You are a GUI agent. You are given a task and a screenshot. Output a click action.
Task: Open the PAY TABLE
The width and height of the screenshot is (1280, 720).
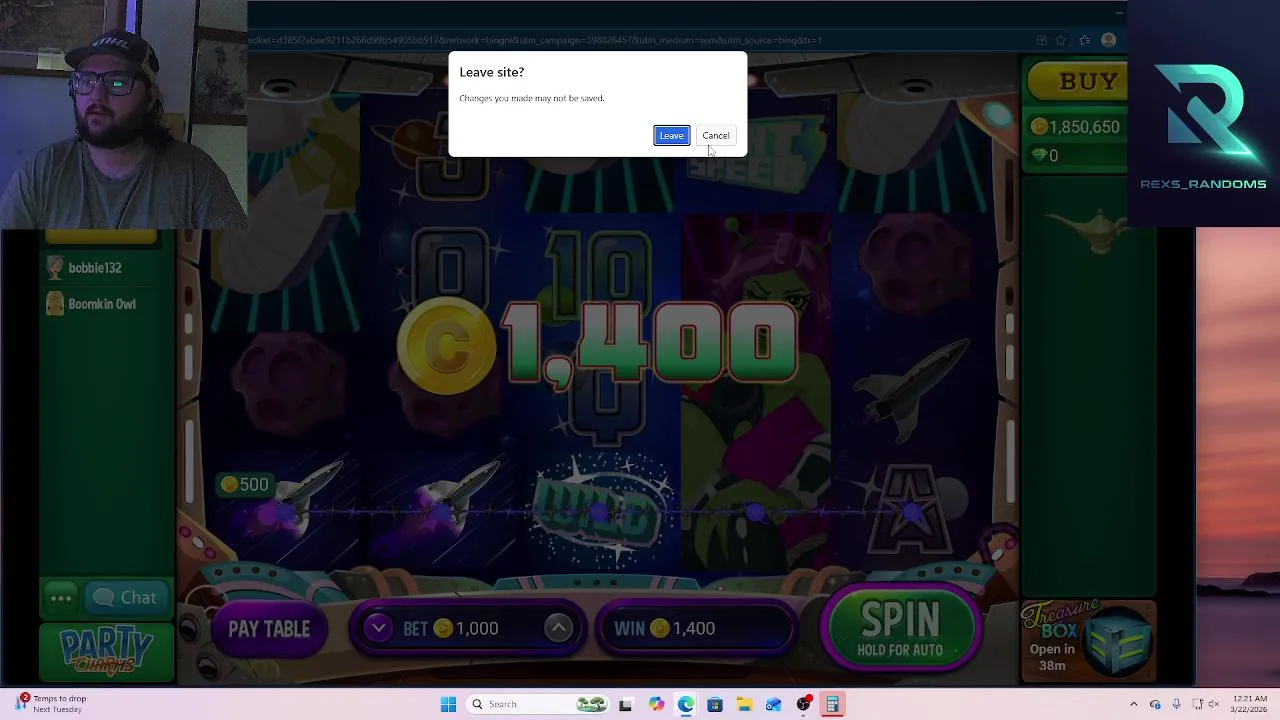coord(269,629)
